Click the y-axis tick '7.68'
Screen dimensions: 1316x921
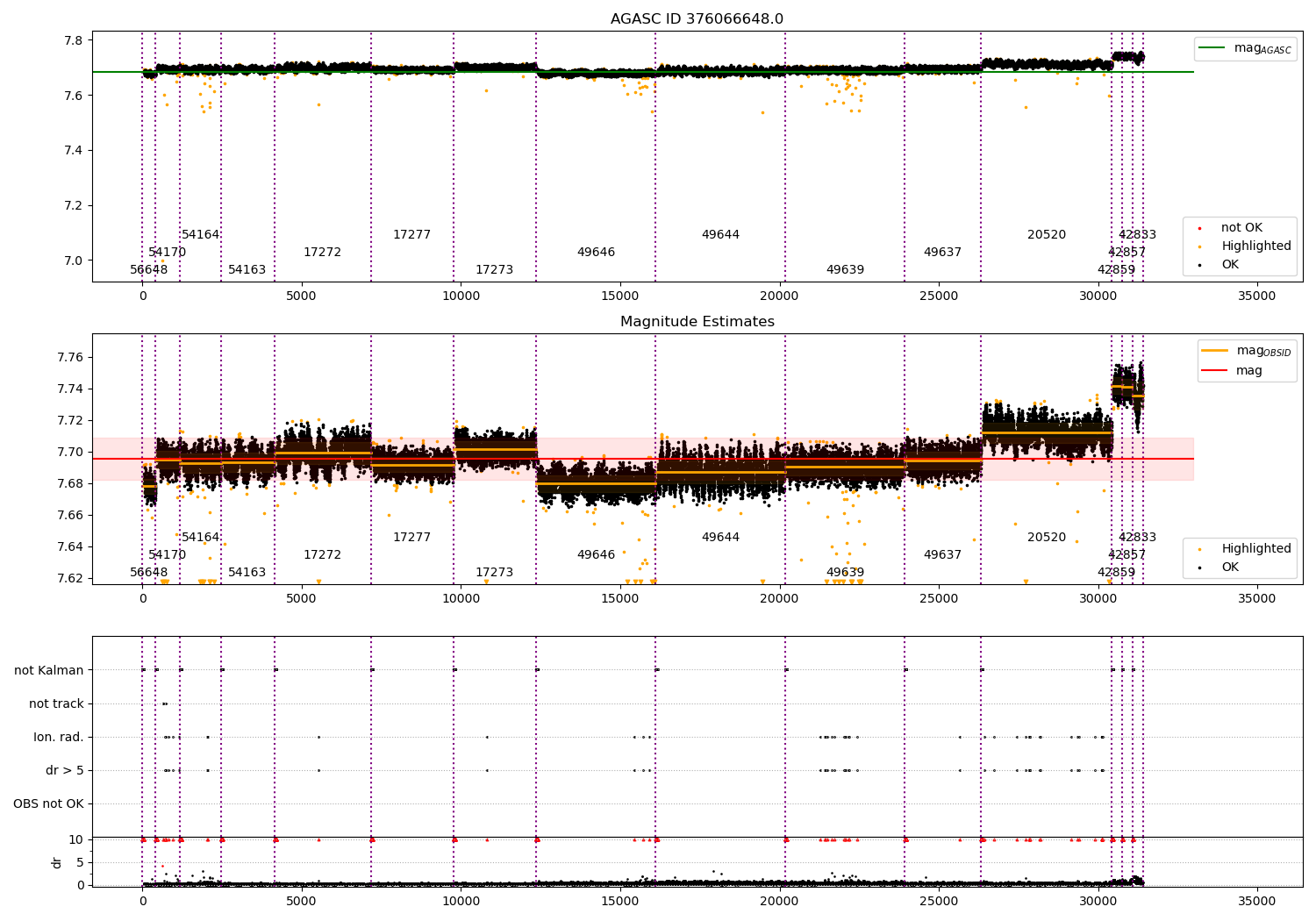point(70,483)
